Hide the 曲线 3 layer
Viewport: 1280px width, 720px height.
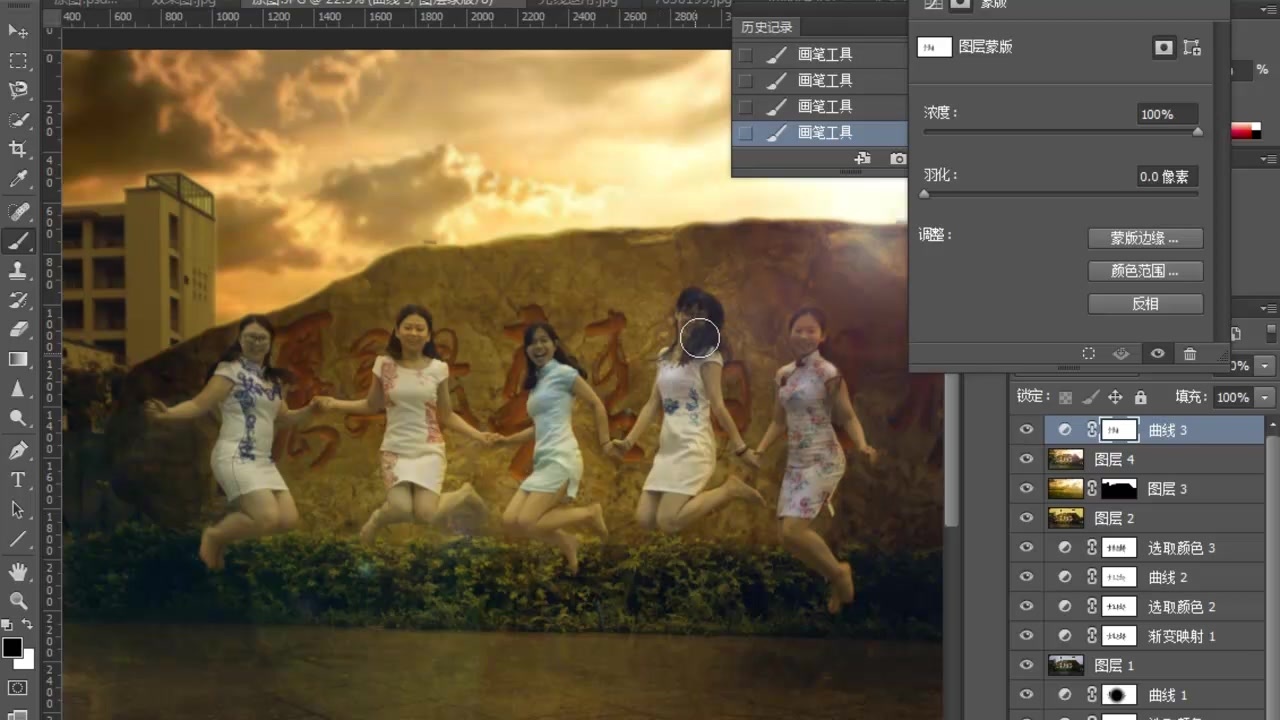[x=1026, y=430]
